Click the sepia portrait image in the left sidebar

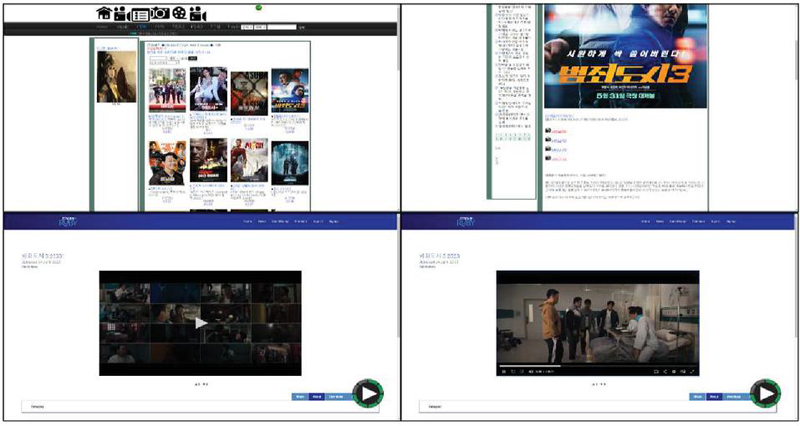point(116,76)
